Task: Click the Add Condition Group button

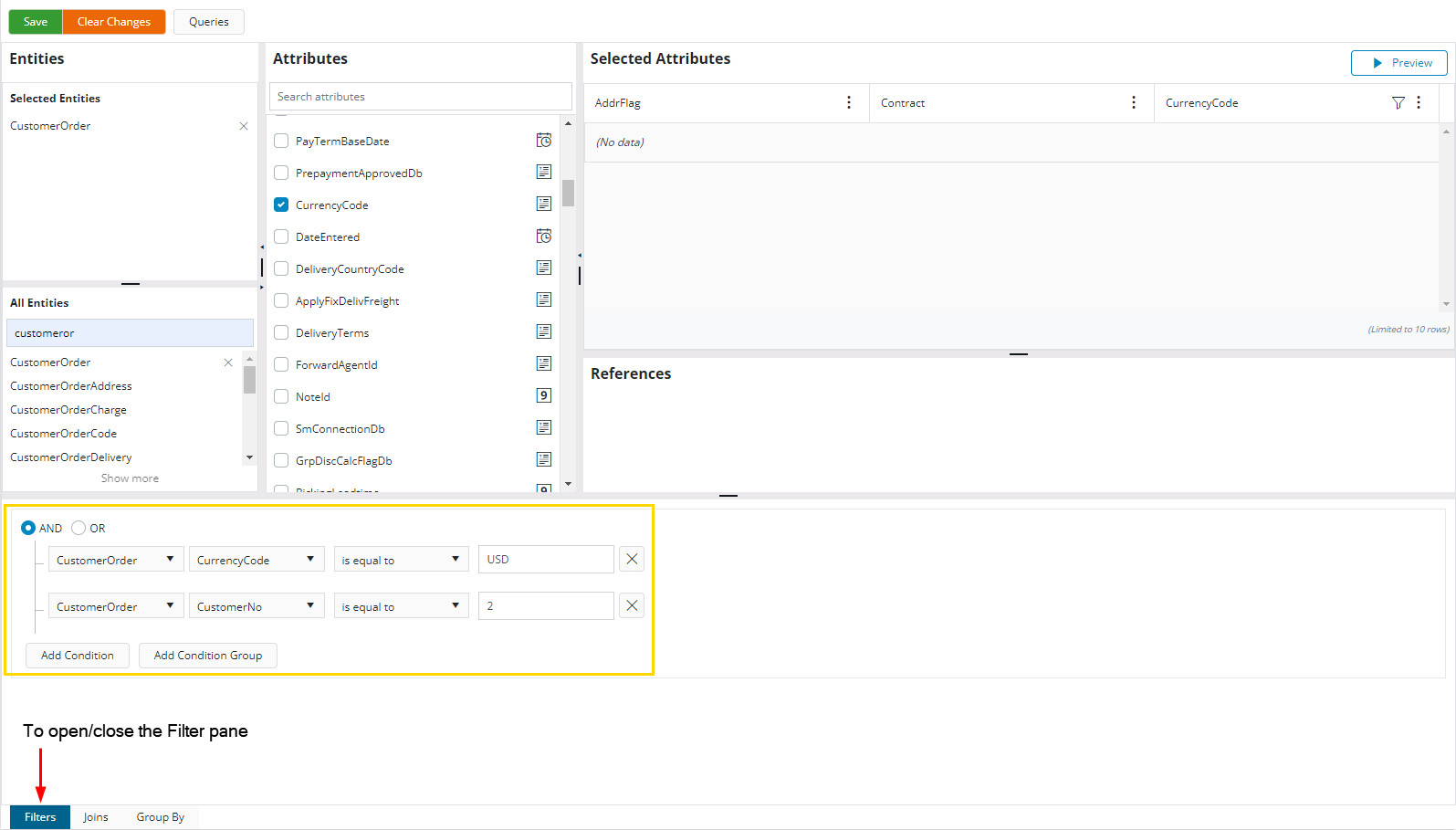Action: (x=207, y=656)
